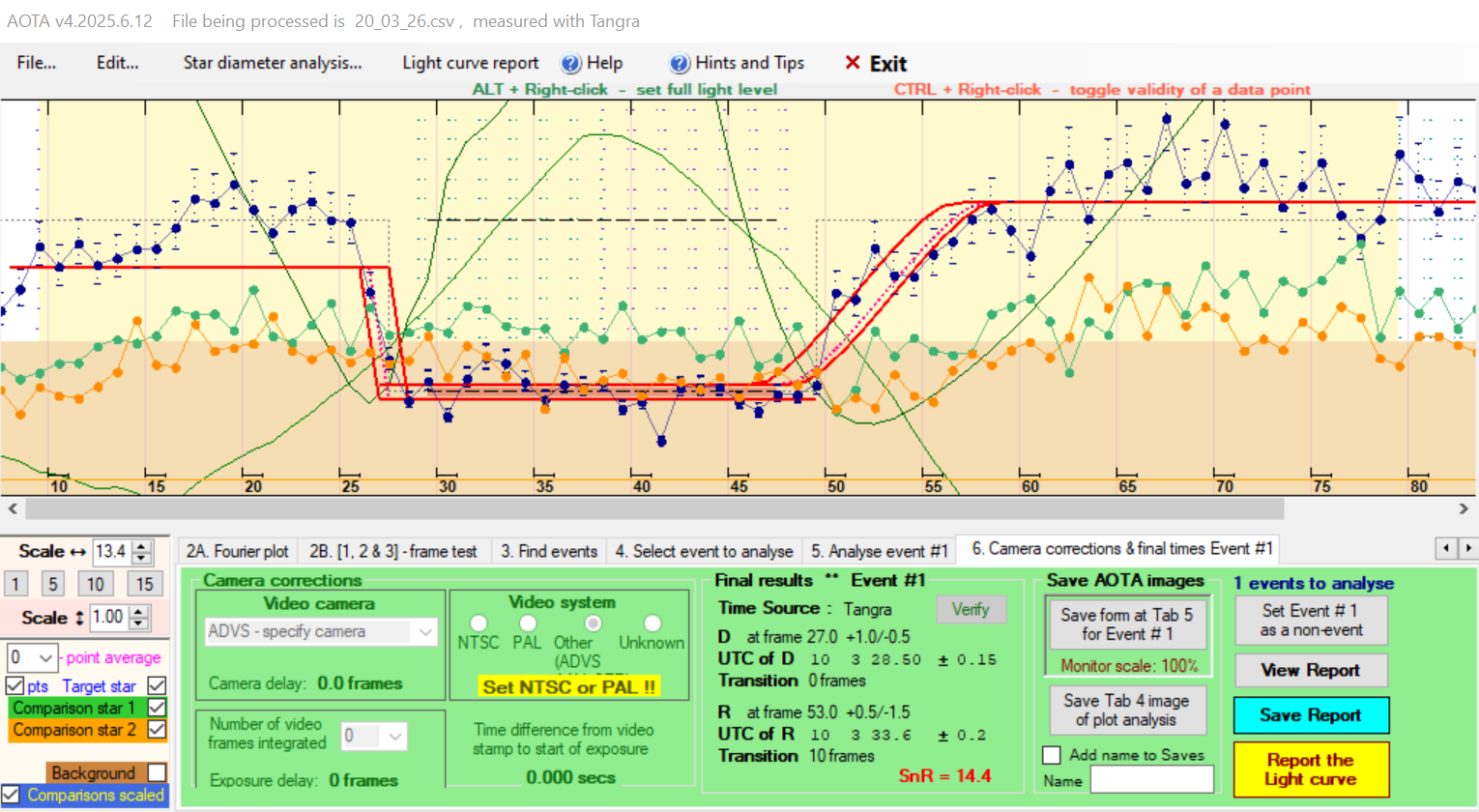Click light curve scrollbar left arrow
Screen dimensions: 1479x812
13,508
